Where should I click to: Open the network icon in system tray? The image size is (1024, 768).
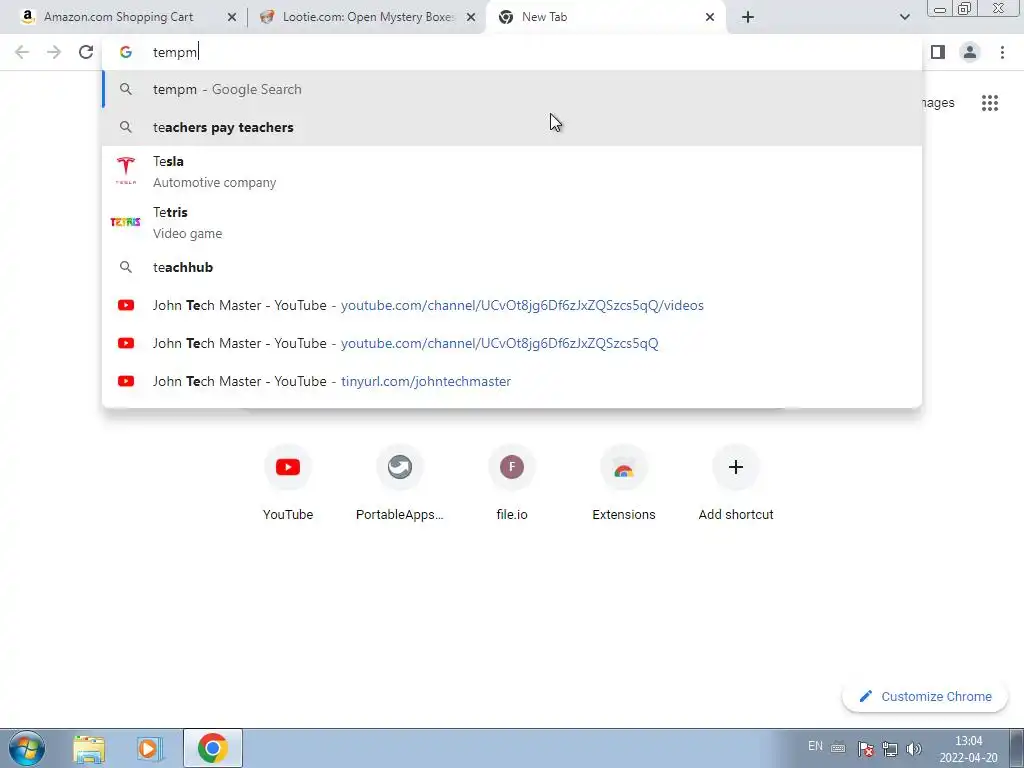pos(889,749)
